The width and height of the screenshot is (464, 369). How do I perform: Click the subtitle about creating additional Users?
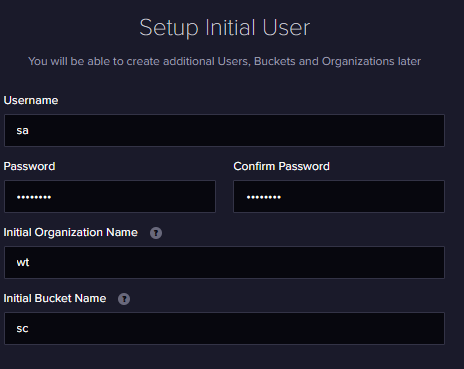click(224, 61)
